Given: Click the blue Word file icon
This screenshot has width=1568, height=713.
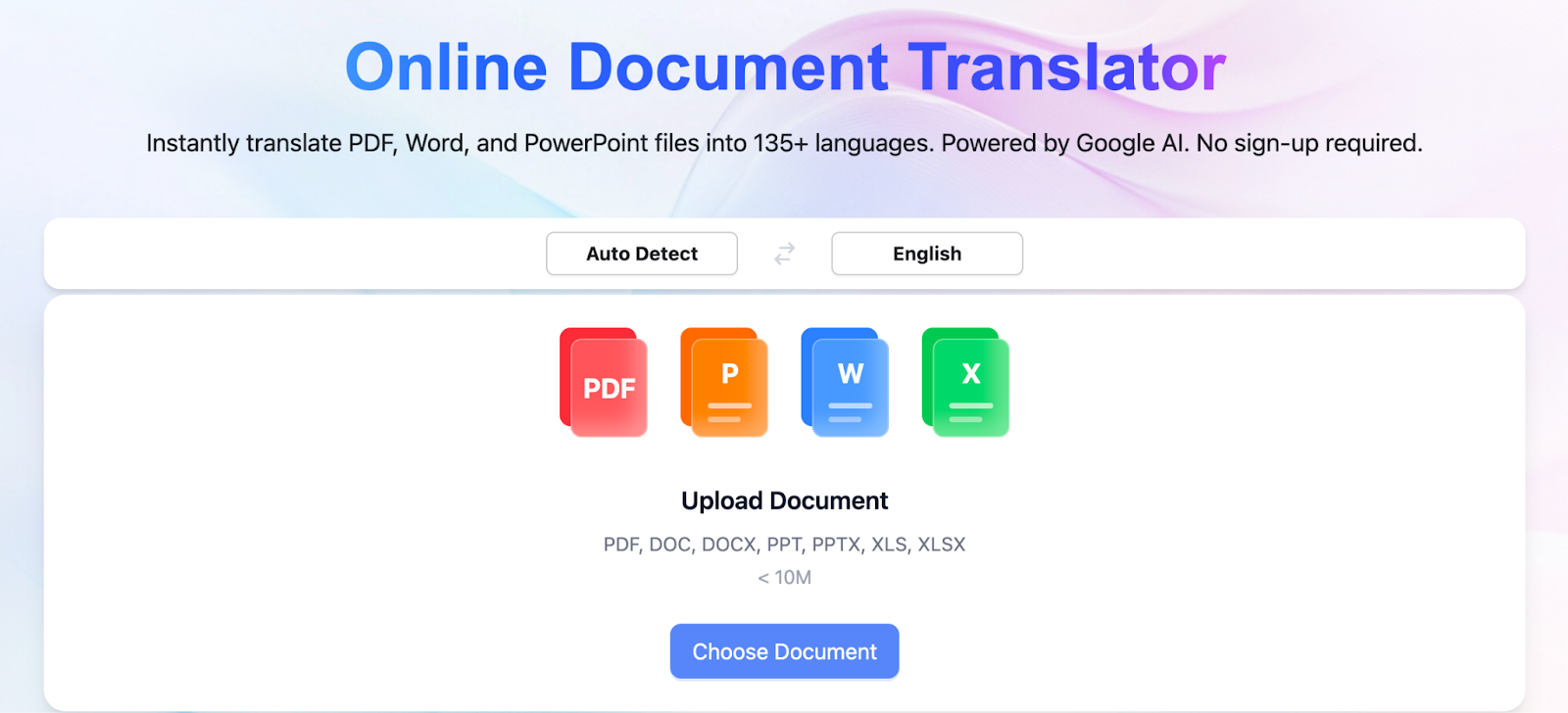Looking at the screenshot, I should pos(845,382).
